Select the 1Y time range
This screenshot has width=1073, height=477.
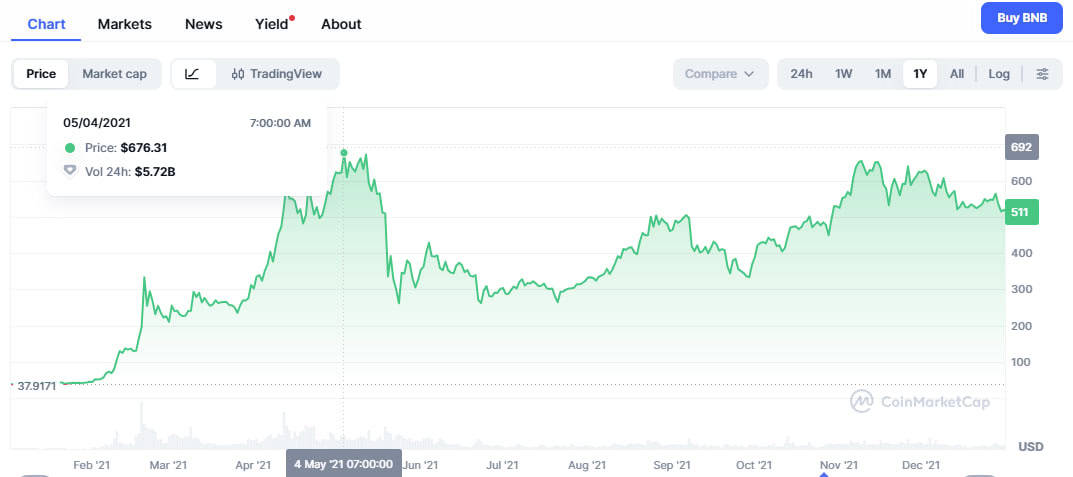(920, 74)
